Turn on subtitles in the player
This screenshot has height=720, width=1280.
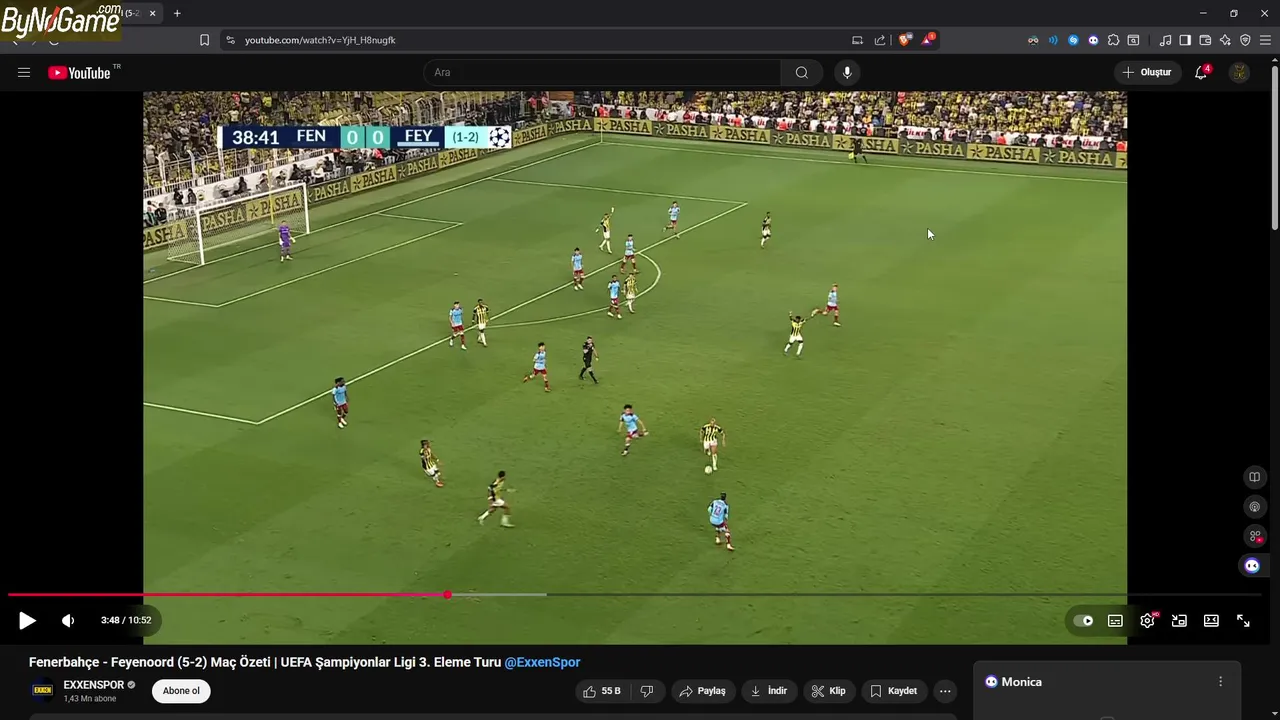[1115, 621]
